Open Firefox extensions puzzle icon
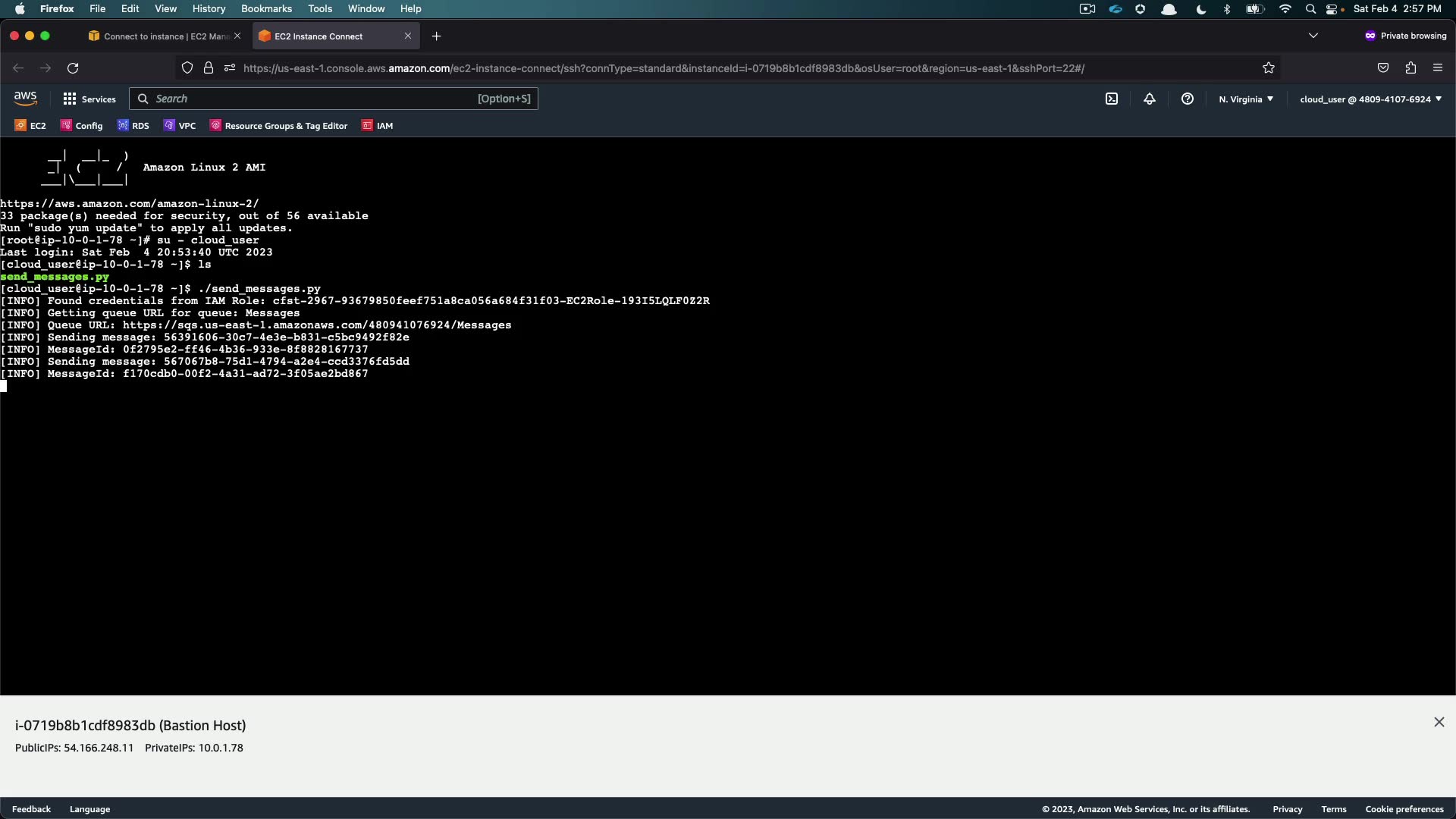 coord(1410,68)
